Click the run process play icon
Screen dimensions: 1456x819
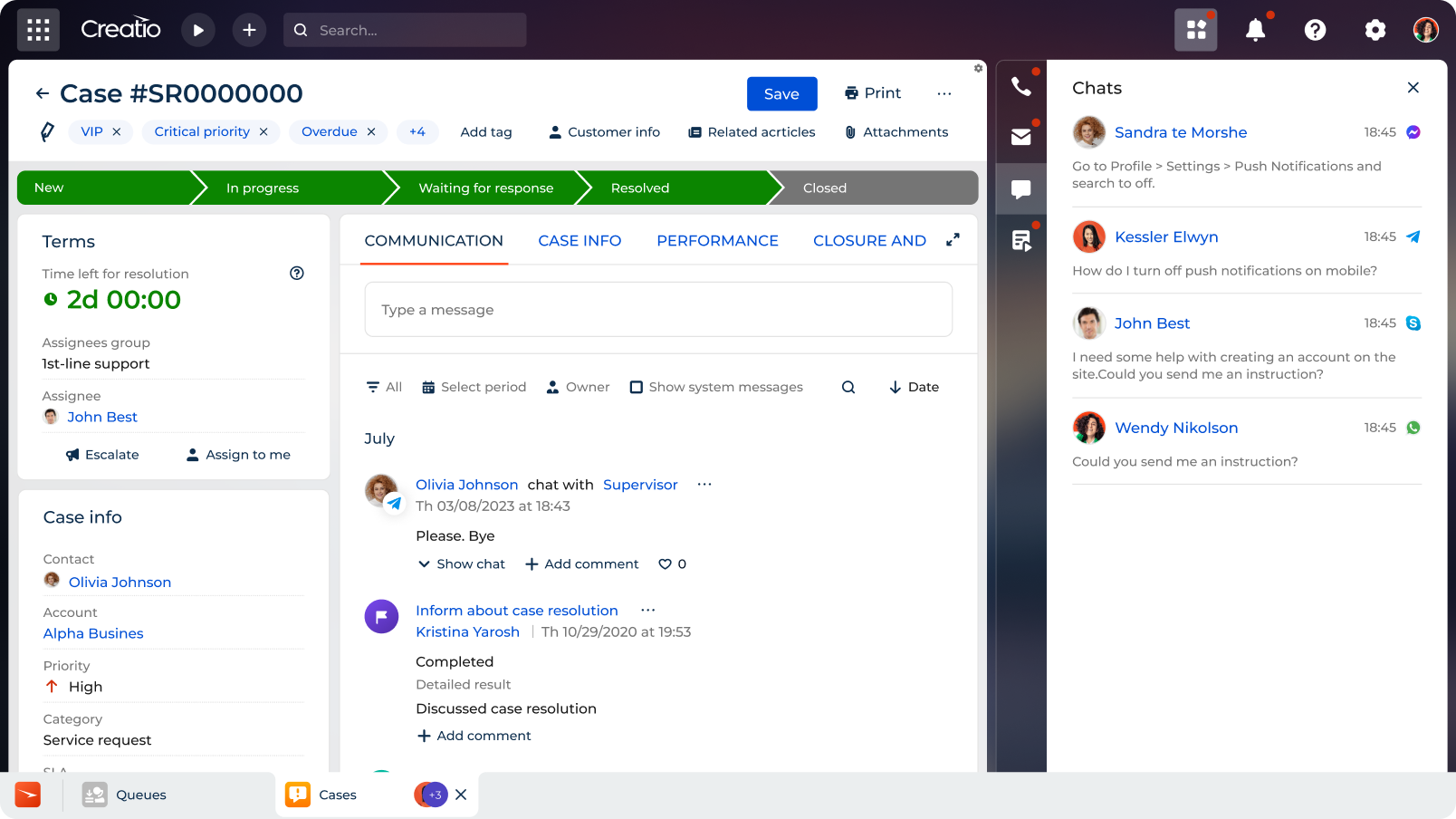[x=198, y=30]
